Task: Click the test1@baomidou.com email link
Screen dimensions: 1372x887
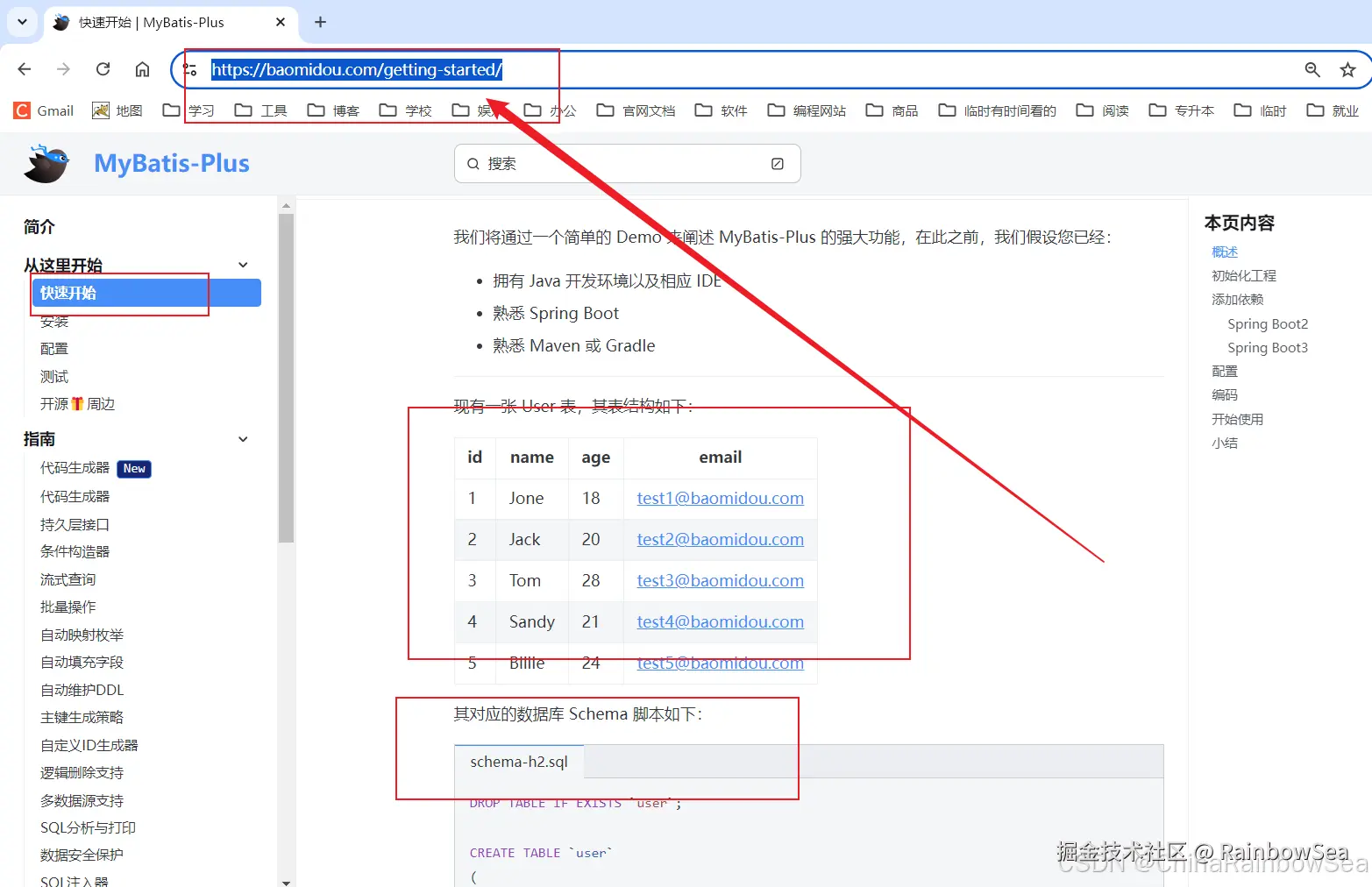Action: 721,499
